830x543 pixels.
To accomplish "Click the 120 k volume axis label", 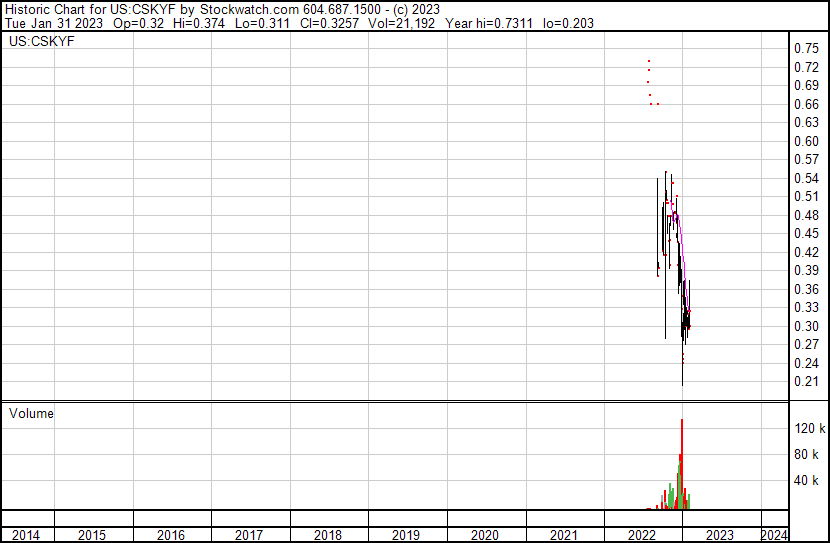I will pos(809,428).
